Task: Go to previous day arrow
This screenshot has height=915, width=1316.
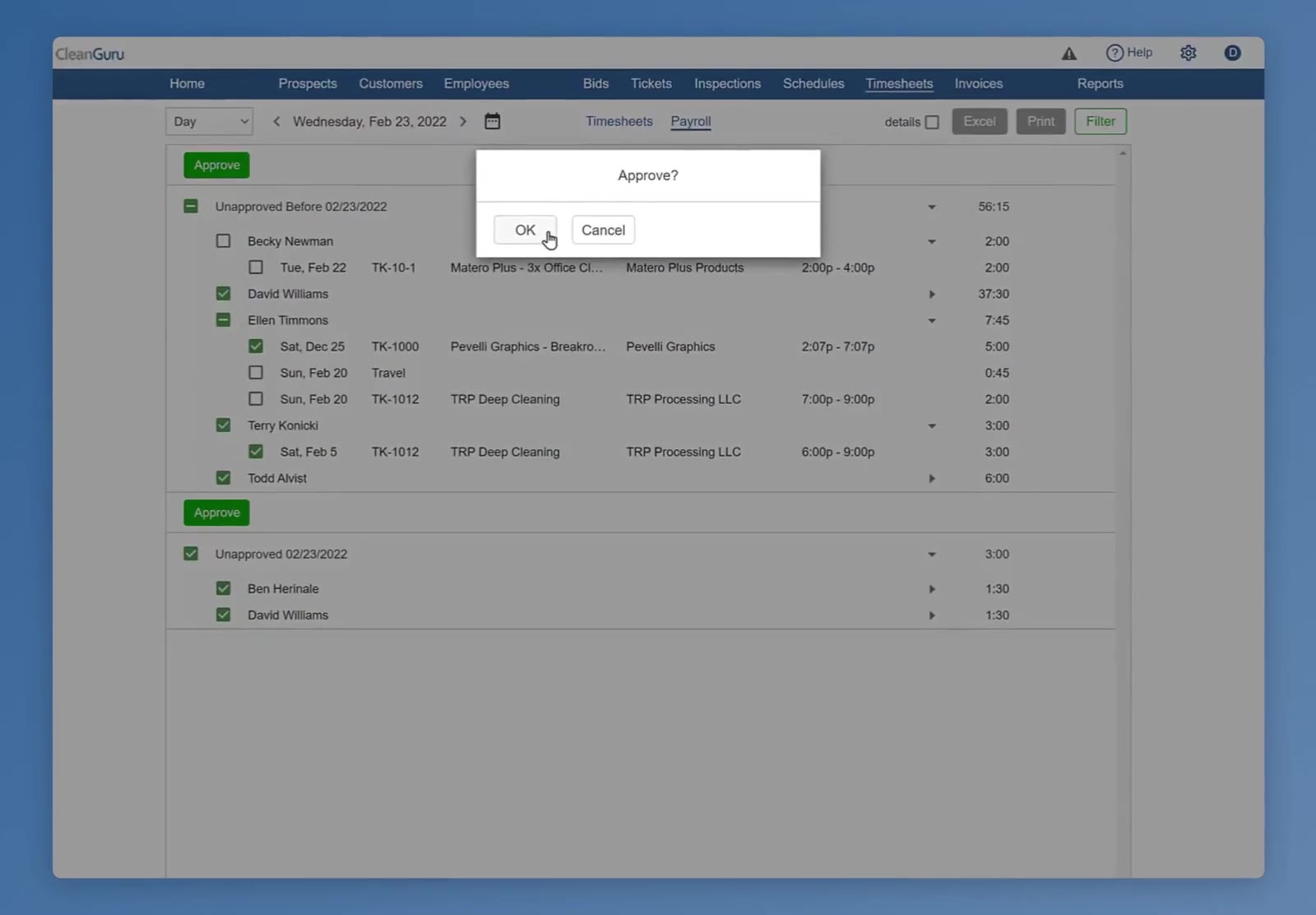Action: click(276, 121)
